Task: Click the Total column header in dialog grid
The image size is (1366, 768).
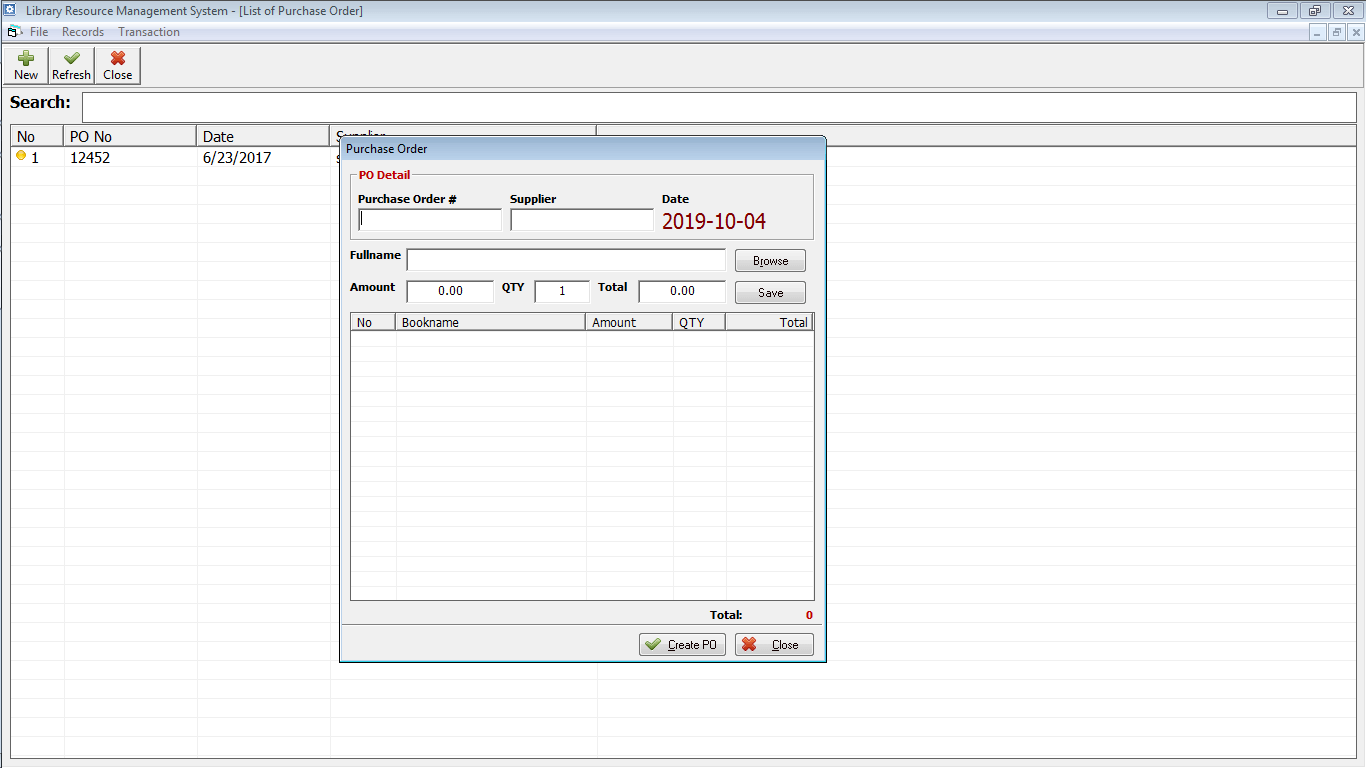Action: 768,322
